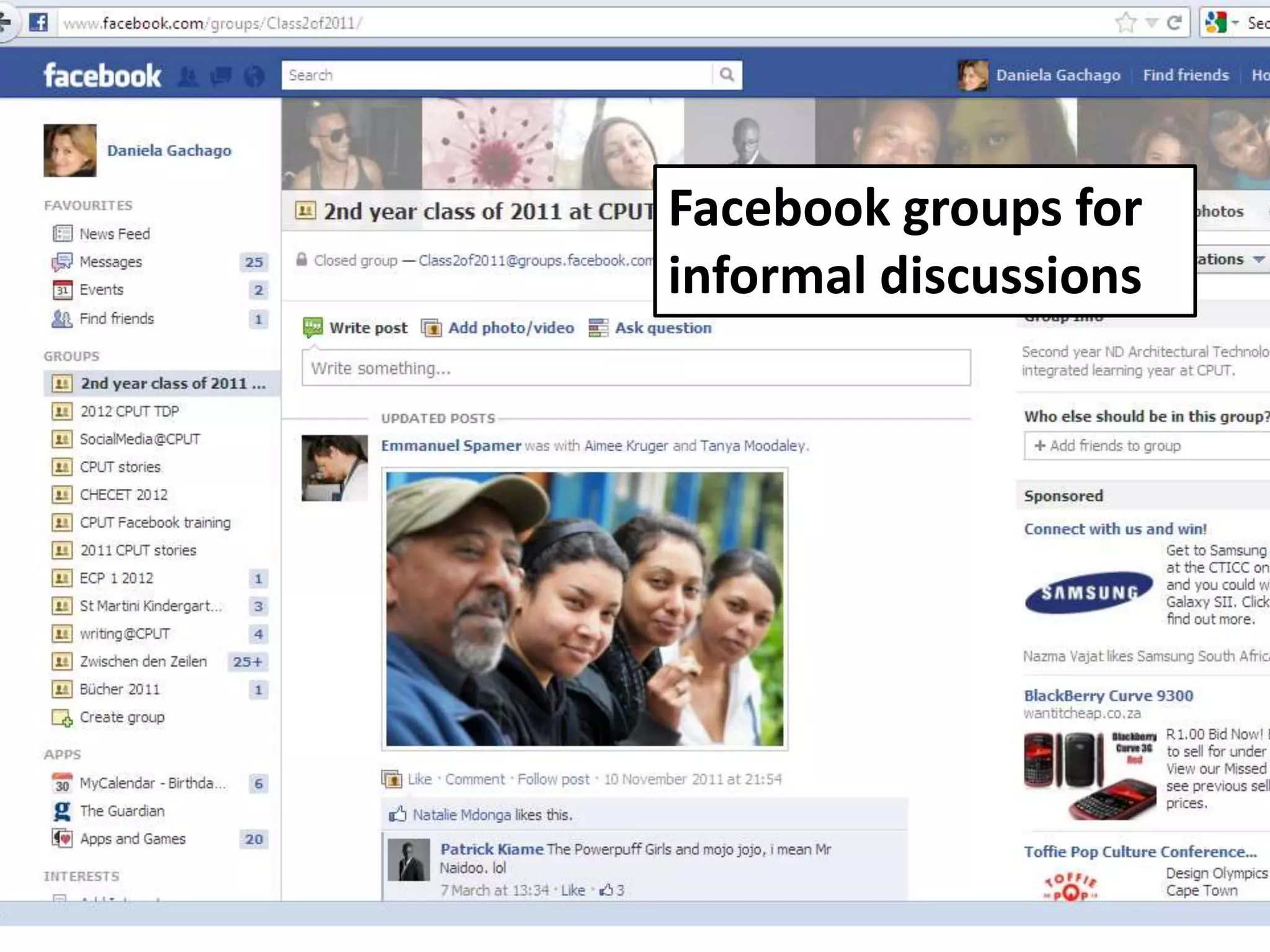
Task: Click group email address link
Action: 536,260
